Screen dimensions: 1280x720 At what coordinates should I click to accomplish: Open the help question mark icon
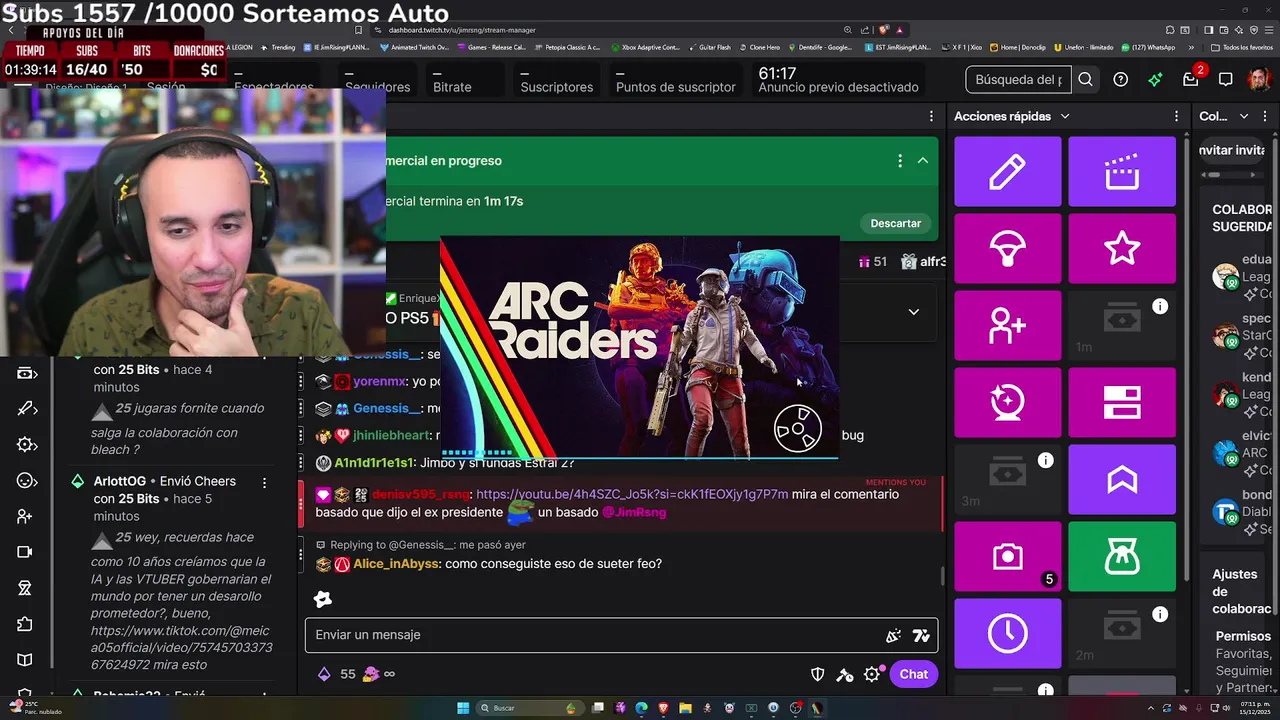click(1121, 79)
